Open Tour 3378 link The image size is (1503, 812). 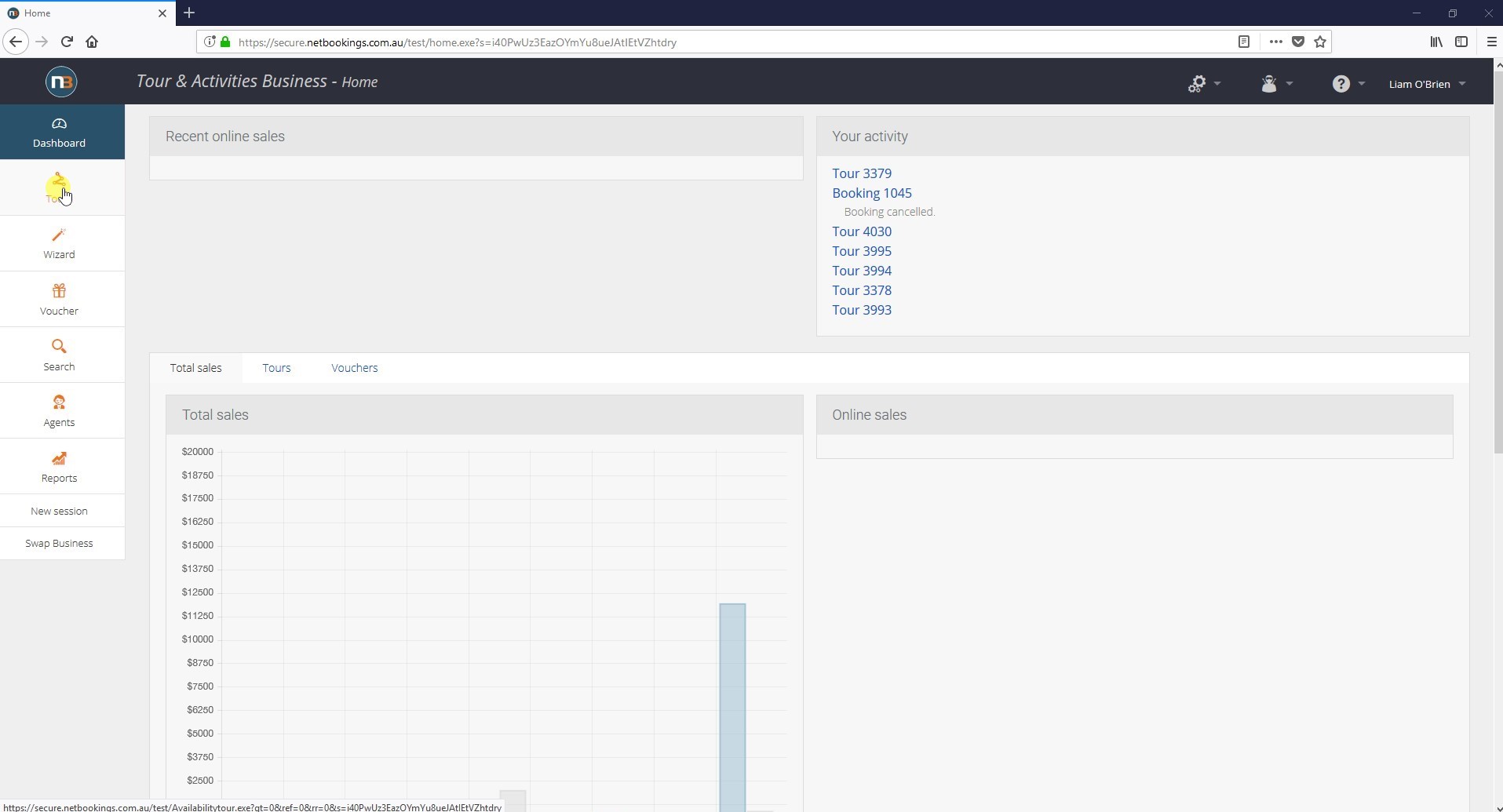[861, 290]
